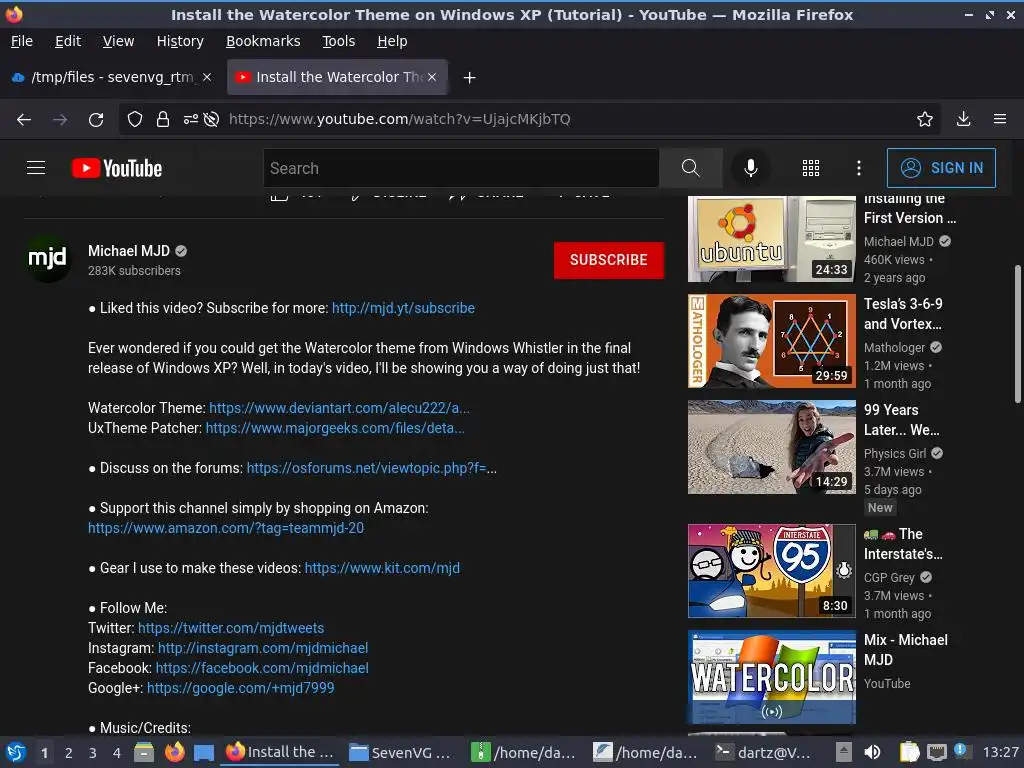Click the show desktop icon in taskbar
Screen dimensions: 1024x768
coord(204,752)
